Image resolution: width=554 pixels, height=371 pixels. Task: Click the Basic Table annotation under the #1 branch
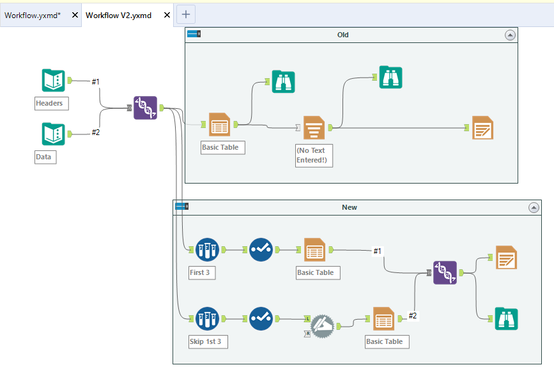(x=318, y=273)
